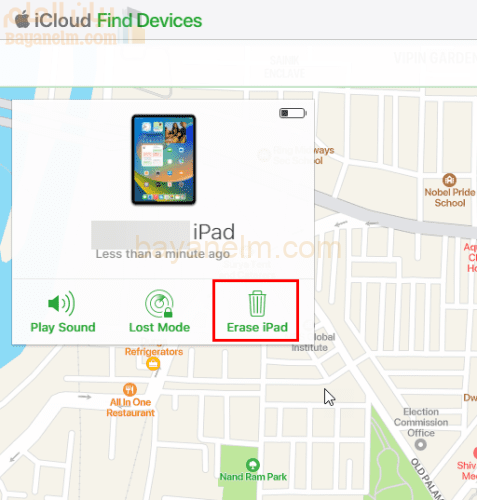Click the iPad device name text
The image size is (477, 500).
point(214,232)
